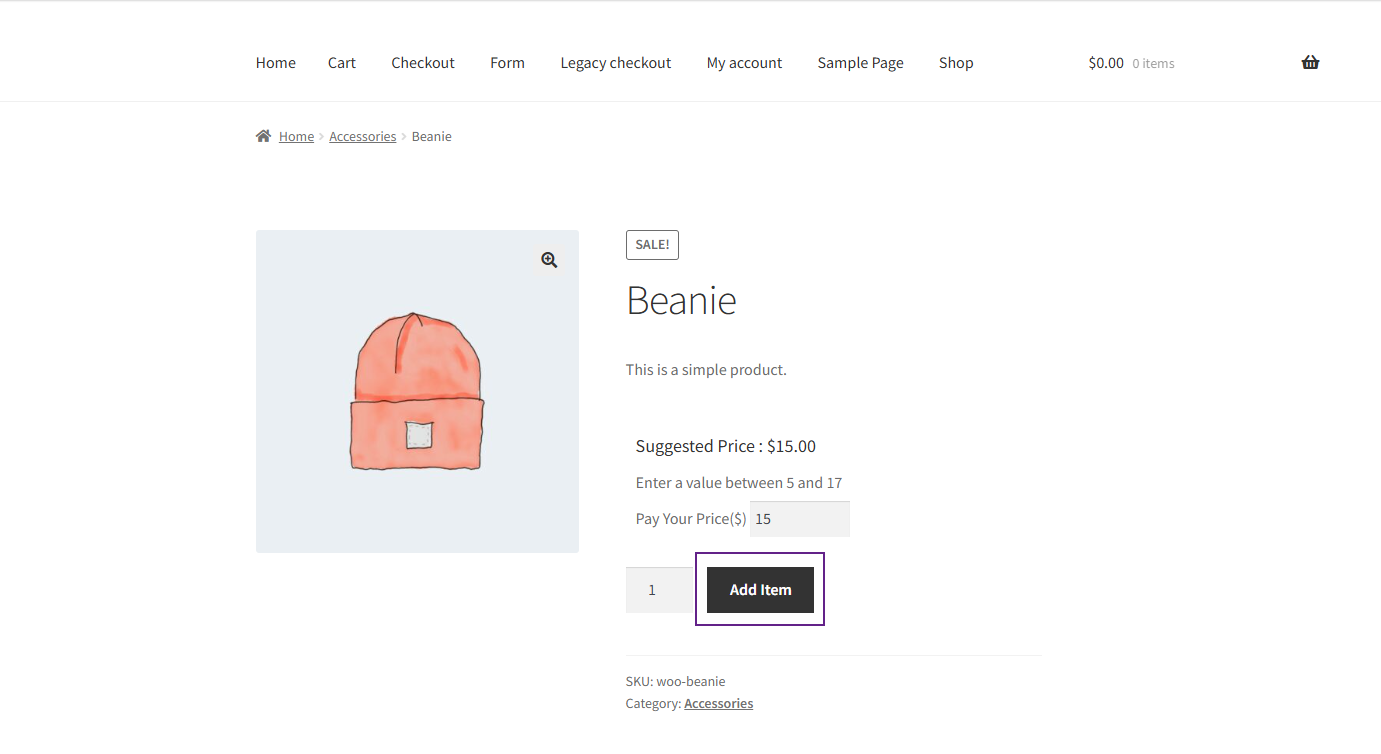Go to the Cart page
The height and width of the screenshot is (754, 1381).
[342, 63]
